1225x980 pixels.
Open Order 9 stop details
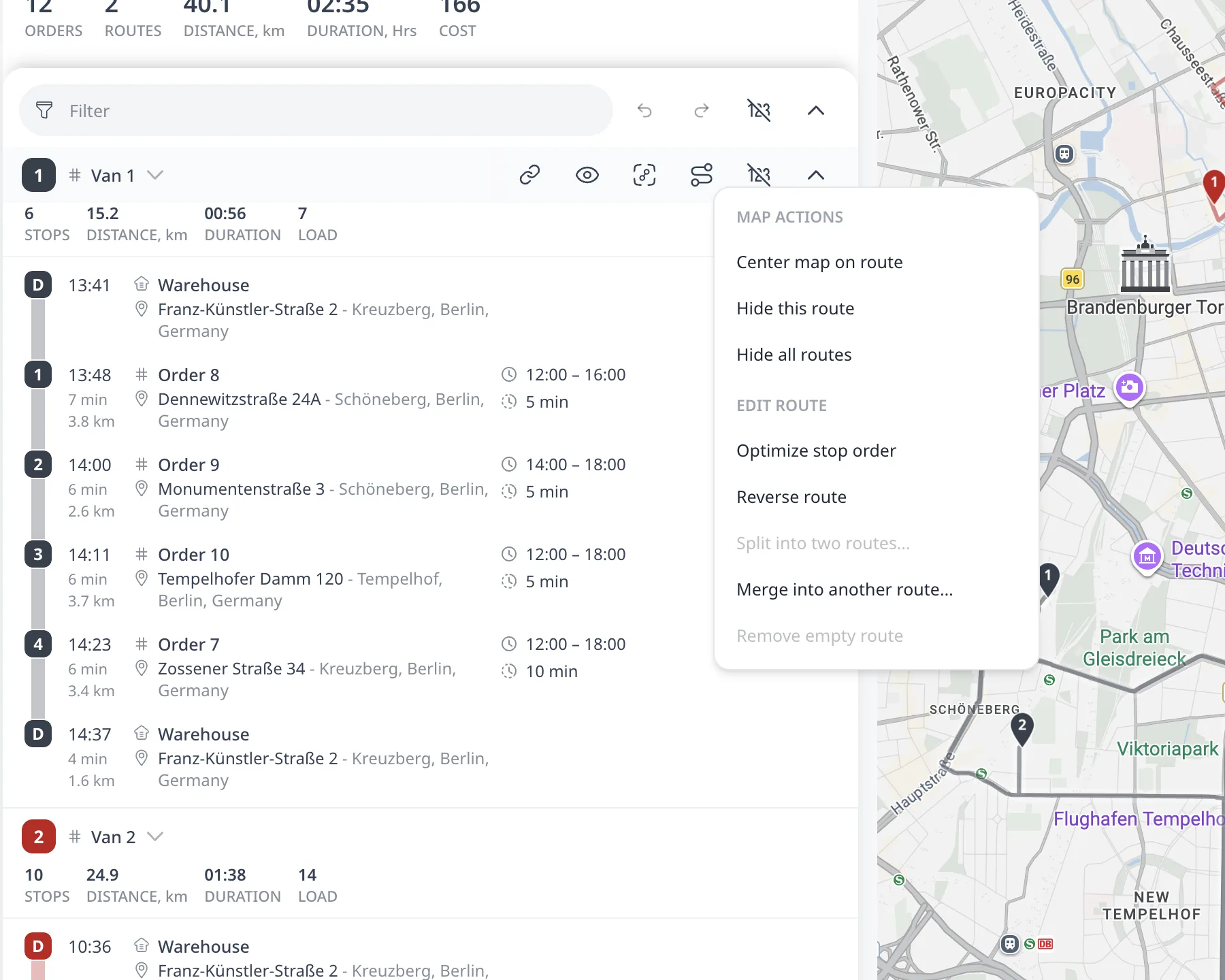[x=189, y=465]
